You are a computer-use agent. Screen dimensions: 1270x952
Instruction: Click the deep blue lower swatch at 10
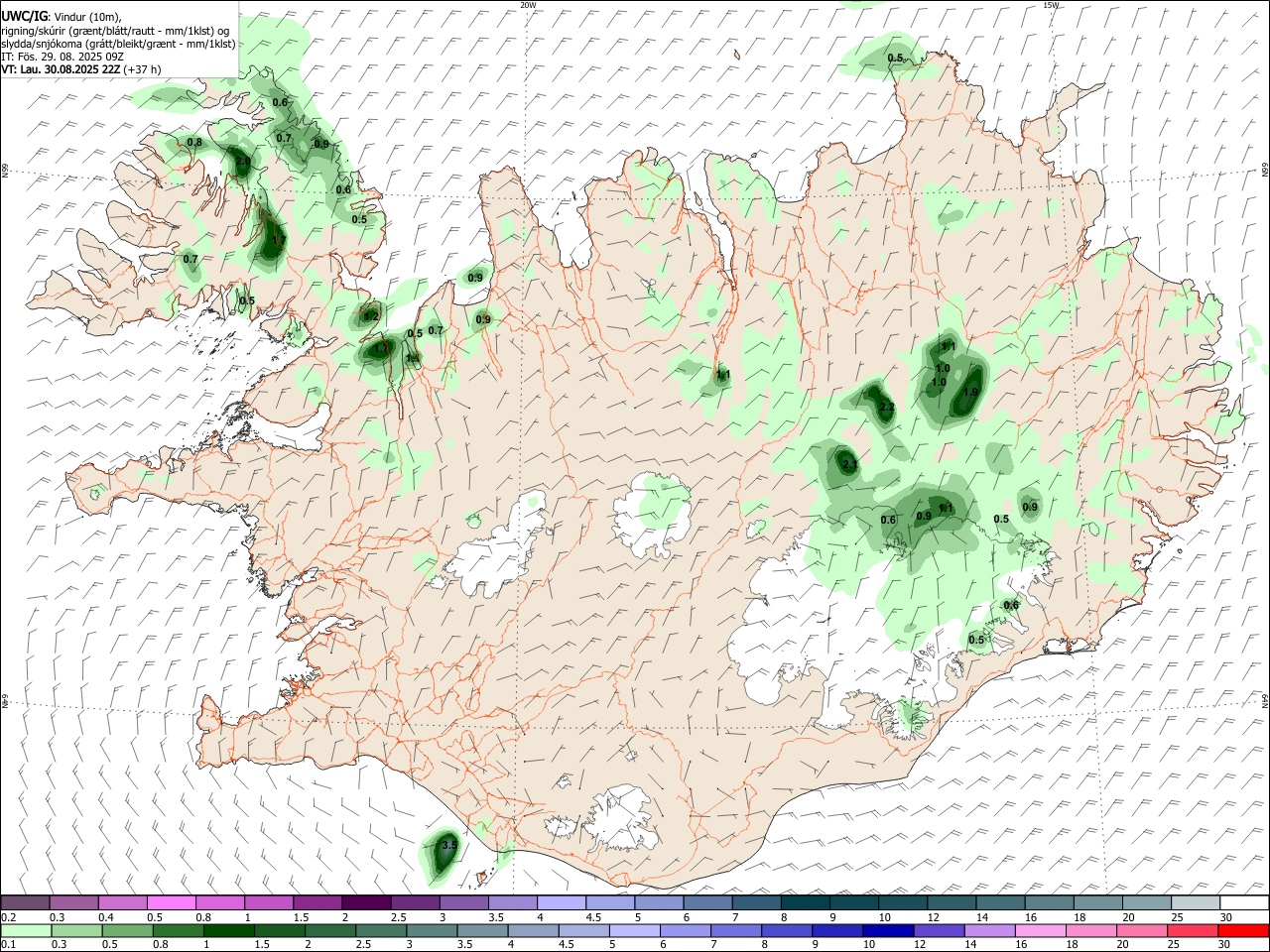[x=888, y=930]
